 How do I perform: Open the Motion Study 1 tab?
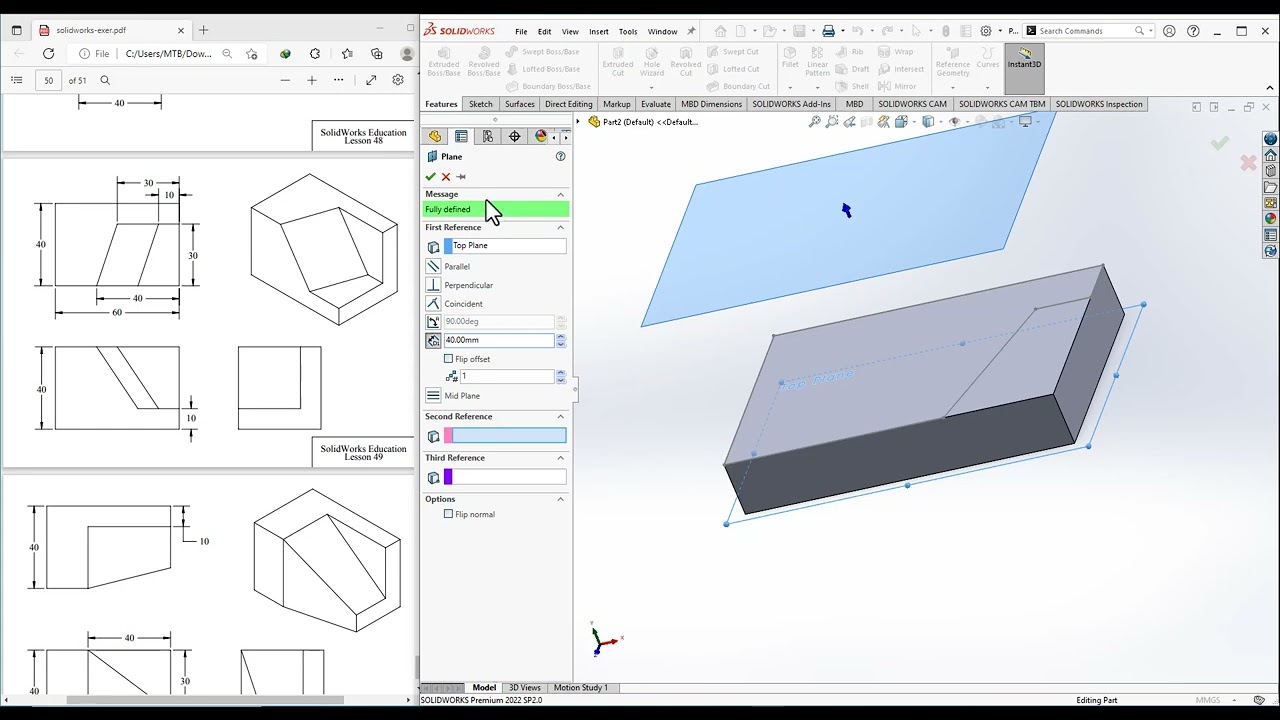click(580, 688)
